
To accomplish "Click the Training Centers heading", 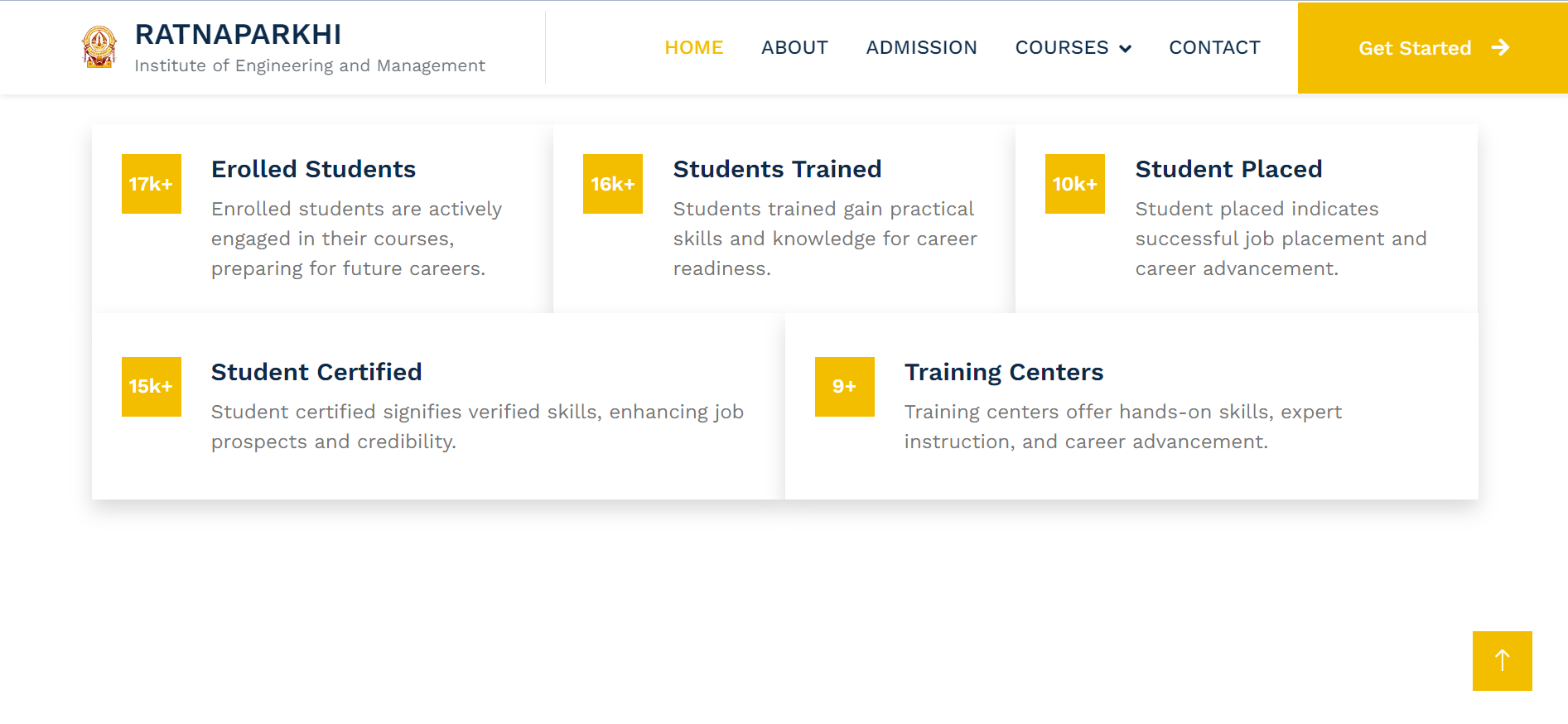I will [x=1003, y=372].
